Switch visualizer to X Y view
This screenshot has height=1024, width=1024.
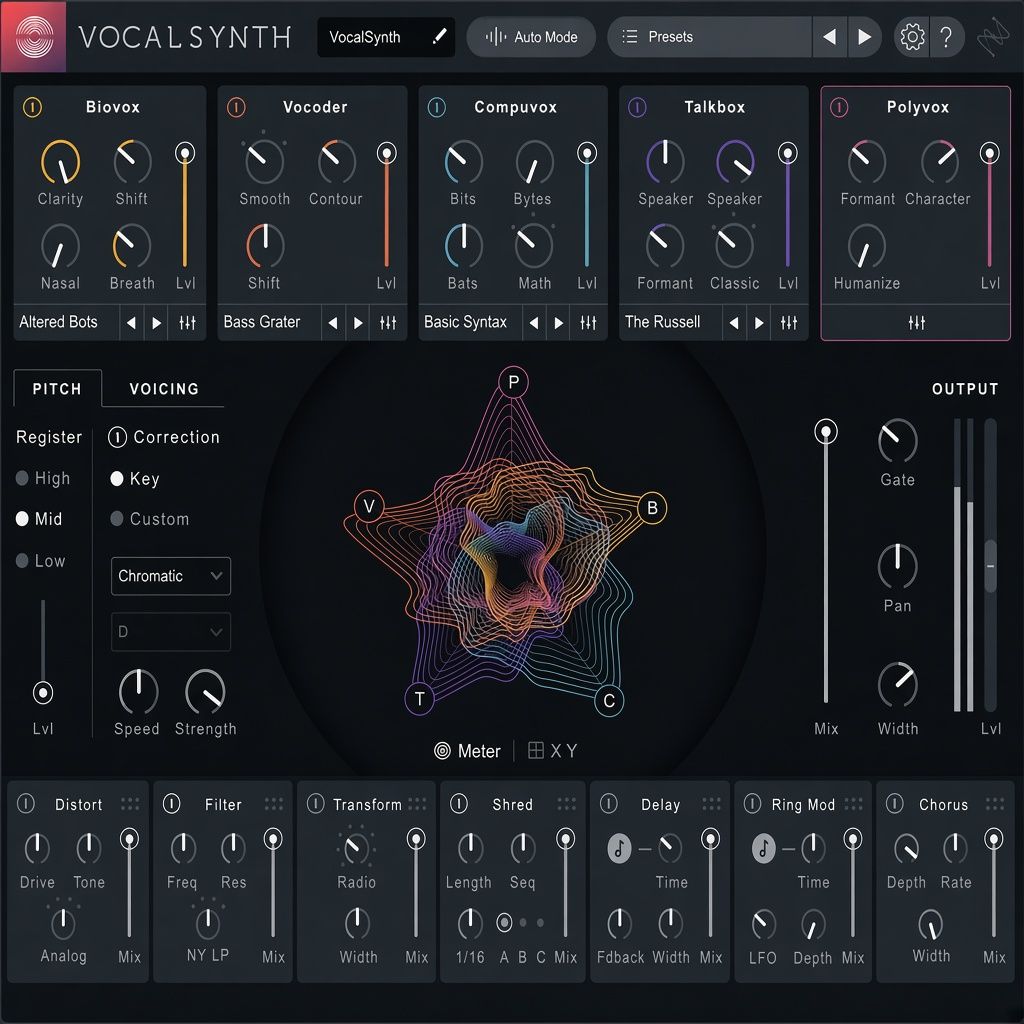[x=552, y=751]
